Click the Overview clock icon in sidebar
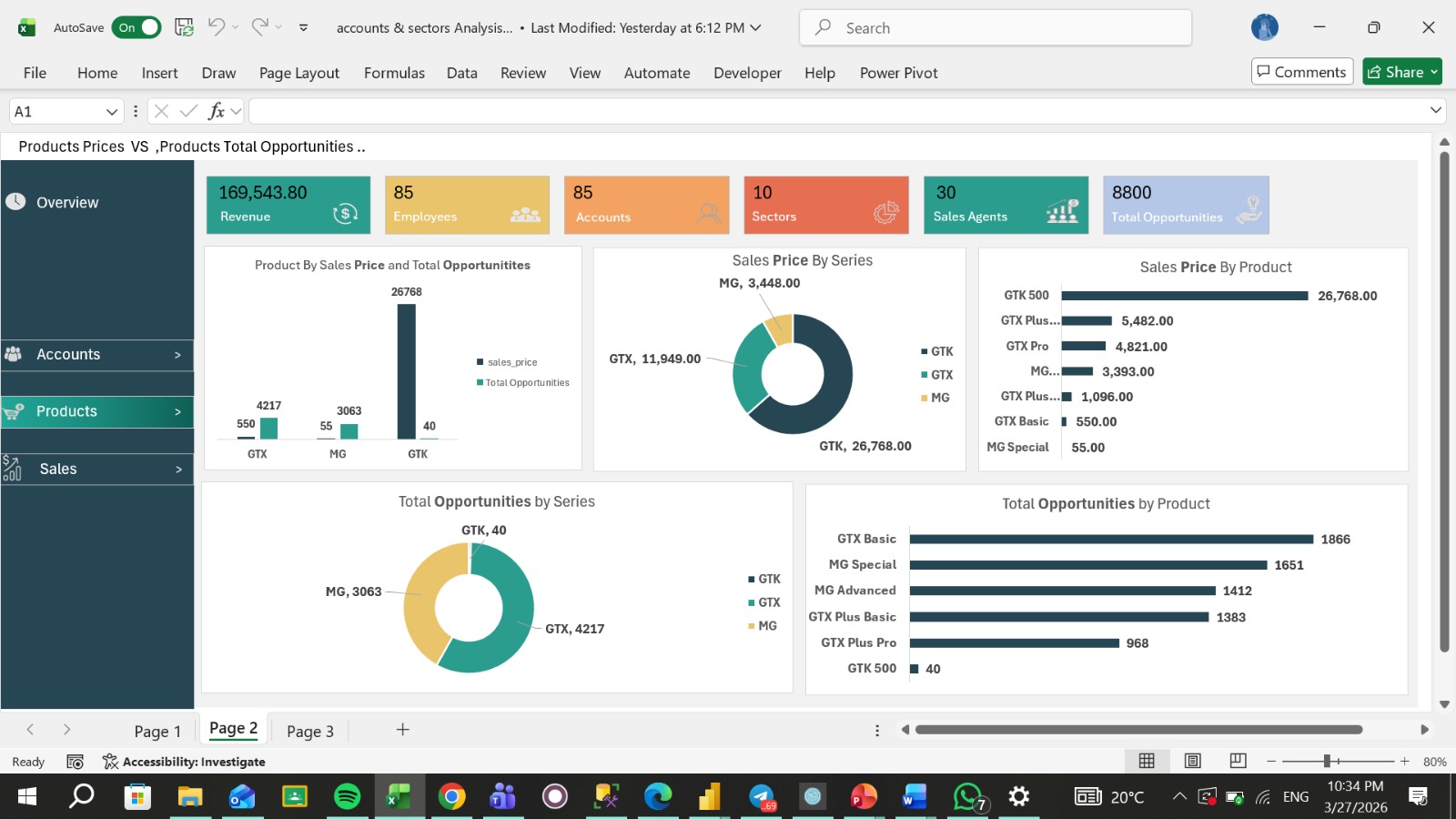Image resolution: width=1456 pixels, height=819 pixels. (15, 201)
